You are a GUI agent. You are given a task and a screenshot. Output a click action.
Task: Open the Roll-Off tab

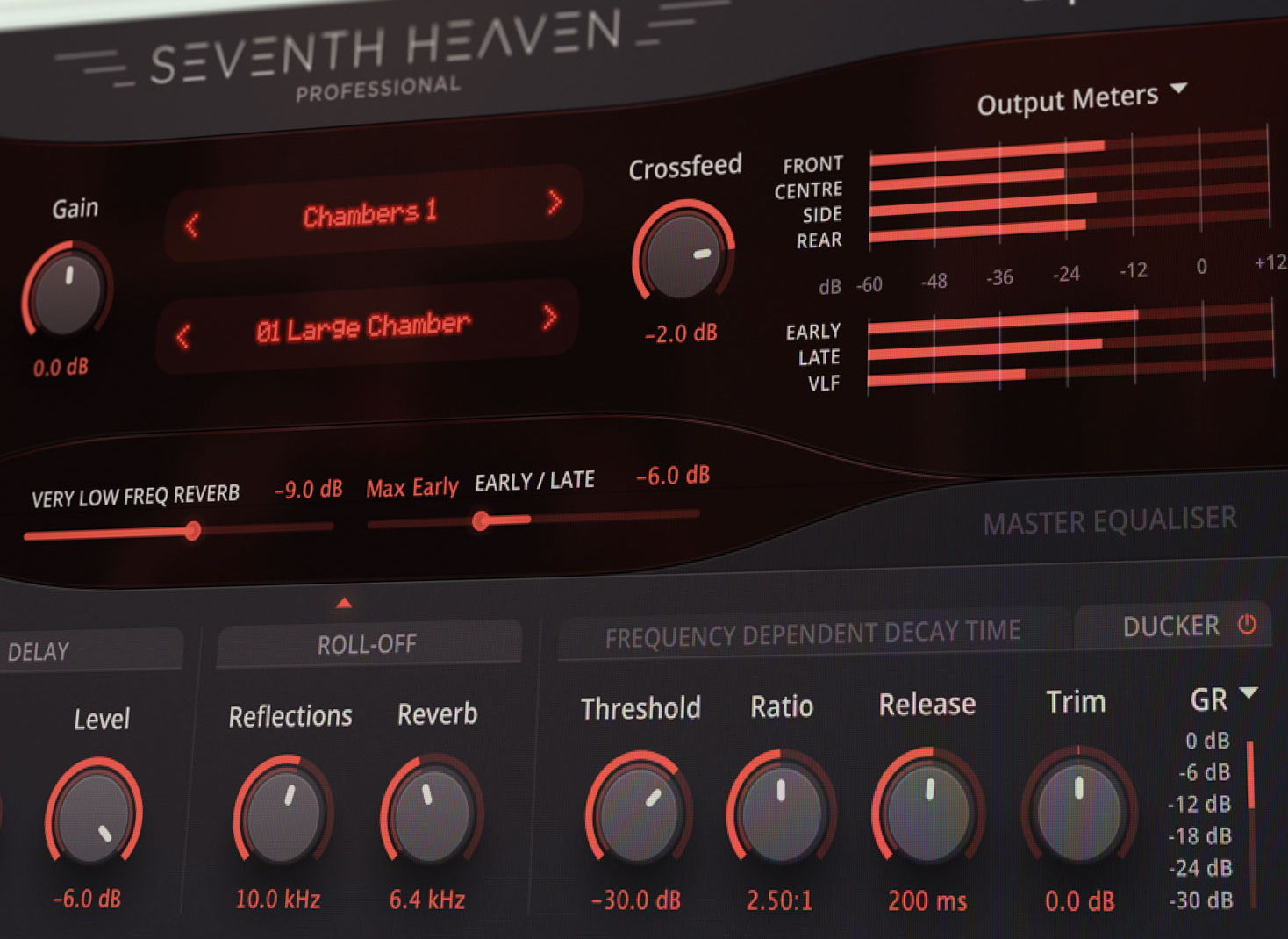367,645
